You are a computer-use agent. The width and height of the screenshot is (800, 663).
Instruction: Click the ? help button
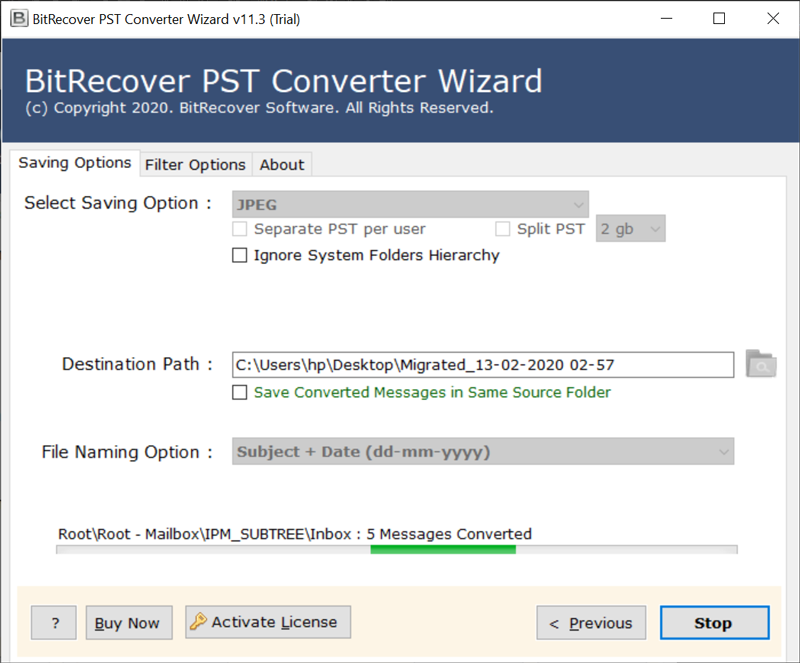tap(54, 623)
